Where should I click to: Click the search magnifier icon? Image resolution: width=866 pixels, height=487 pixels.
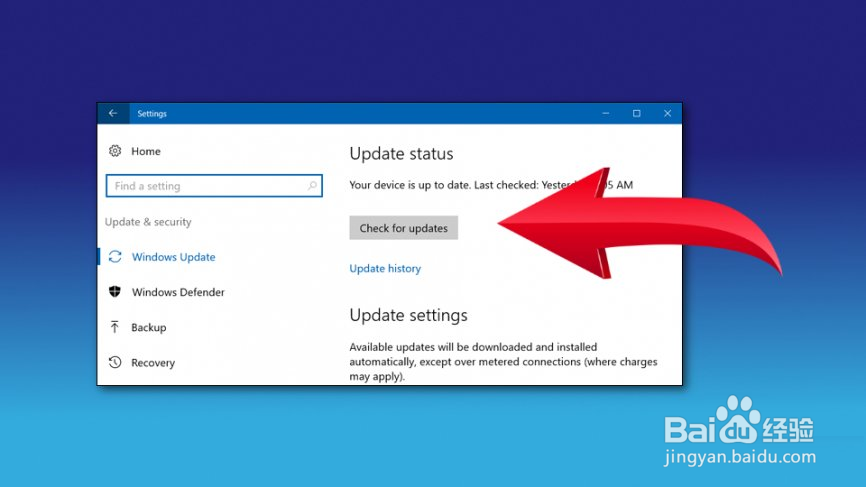(312, 186)
